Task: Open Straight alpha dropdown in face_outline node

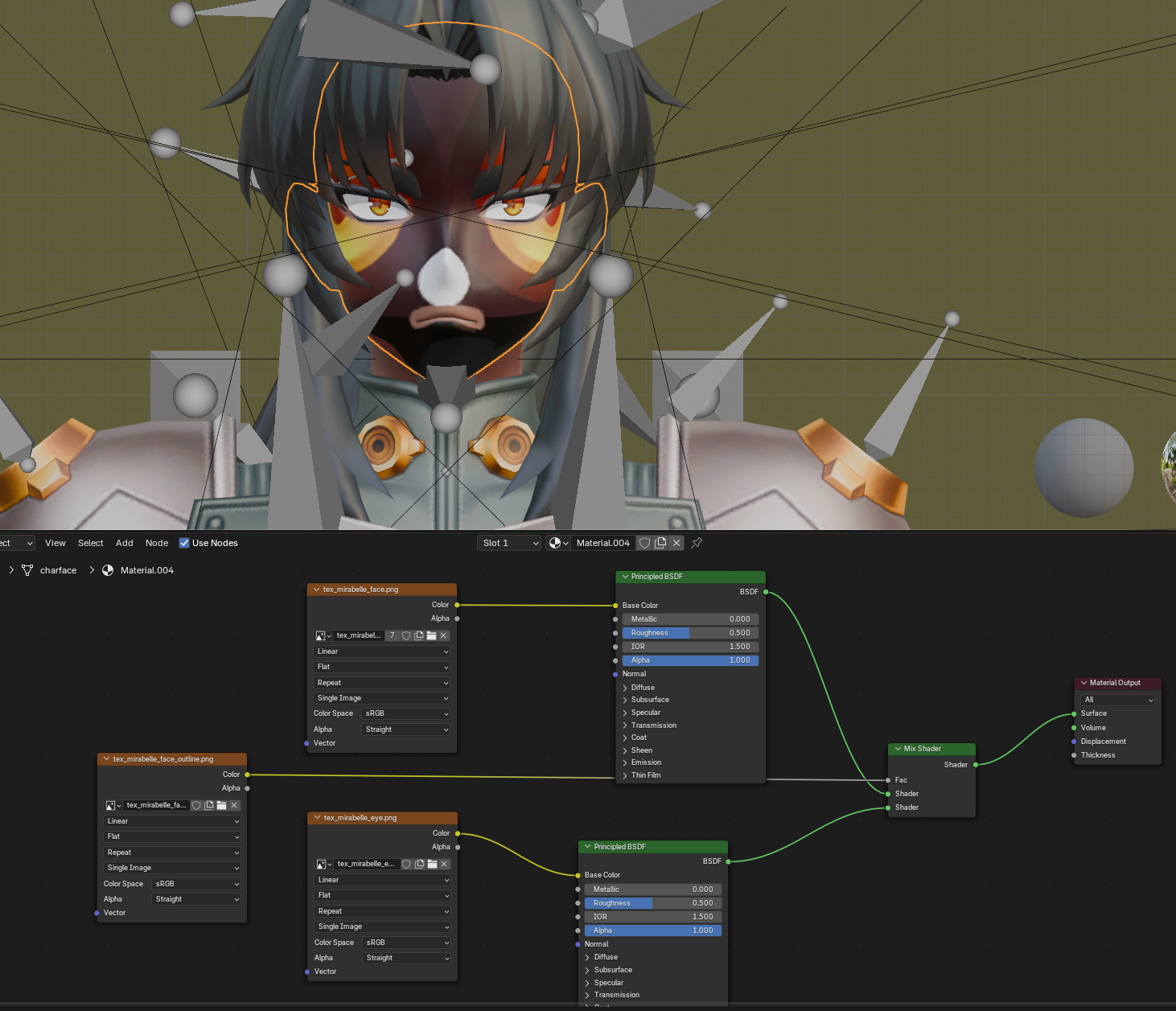Action: pyautogui.click(x=196, y=899)
